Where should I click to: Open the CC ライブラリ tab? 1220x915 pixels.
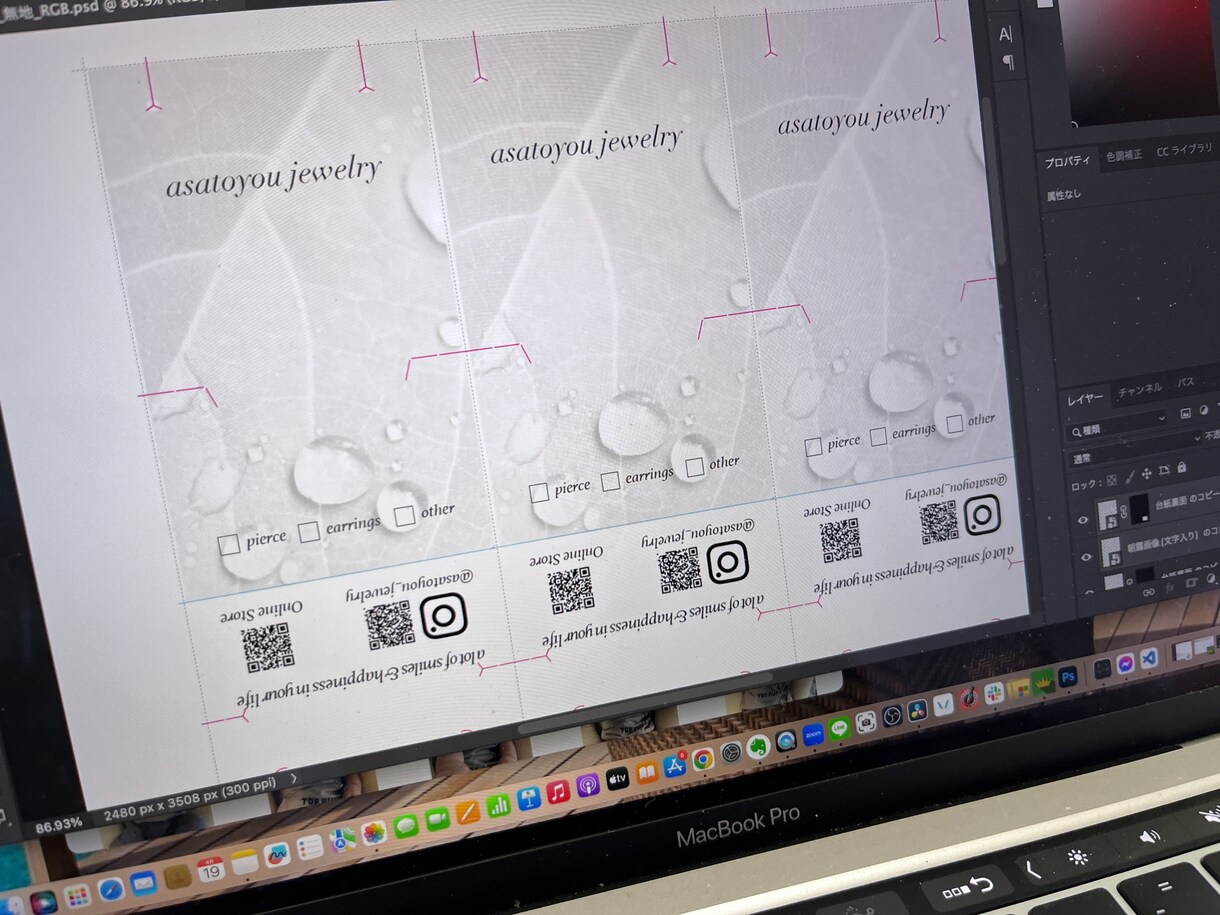pos(1184,150)
